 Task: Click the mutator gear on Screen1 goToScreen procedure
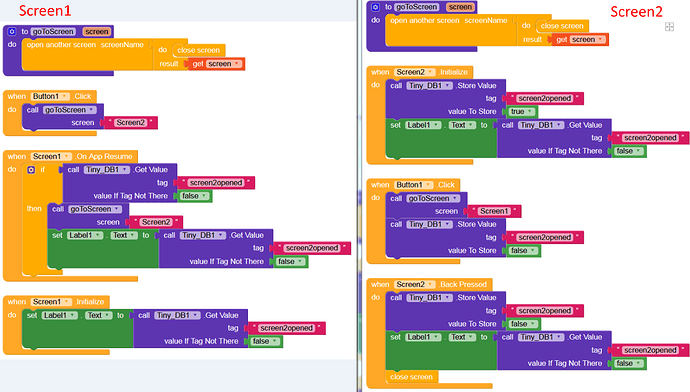pyautogui.click(x=12, y=32)
